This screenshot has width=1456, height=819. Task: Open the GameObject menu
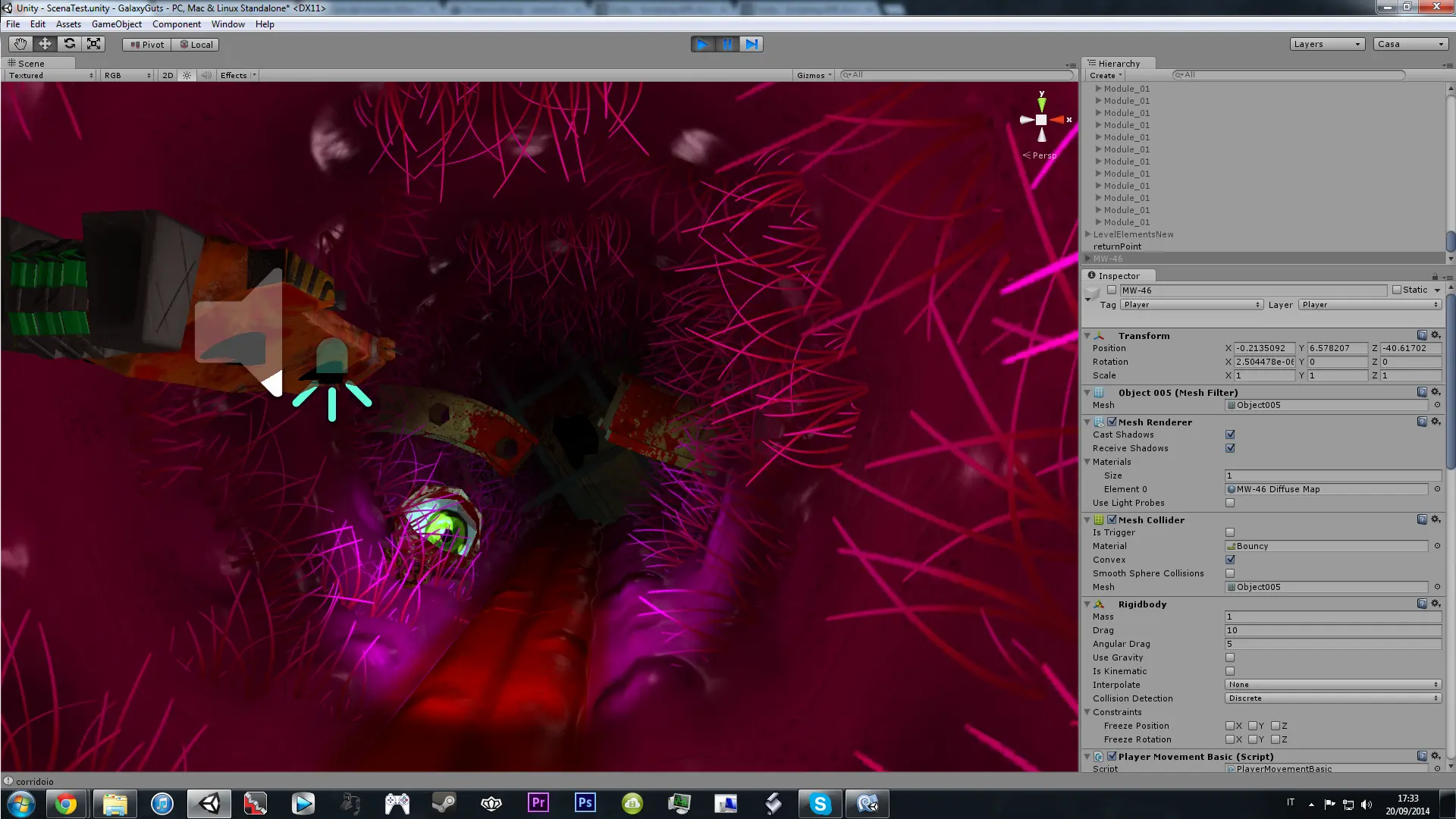117,24
